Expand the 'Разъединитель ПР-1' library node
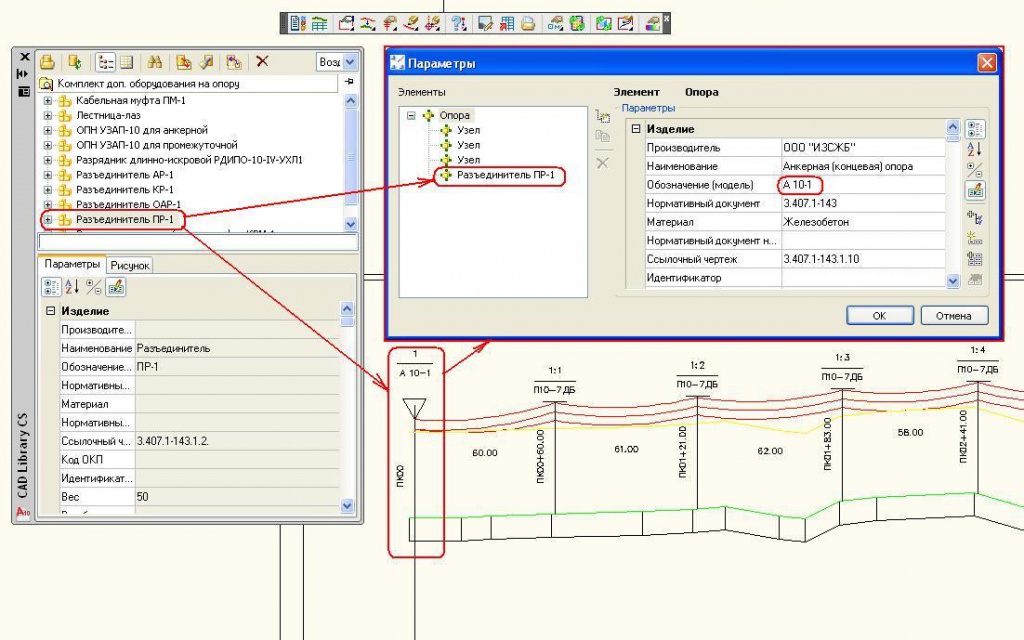 (x=48, y=220)
